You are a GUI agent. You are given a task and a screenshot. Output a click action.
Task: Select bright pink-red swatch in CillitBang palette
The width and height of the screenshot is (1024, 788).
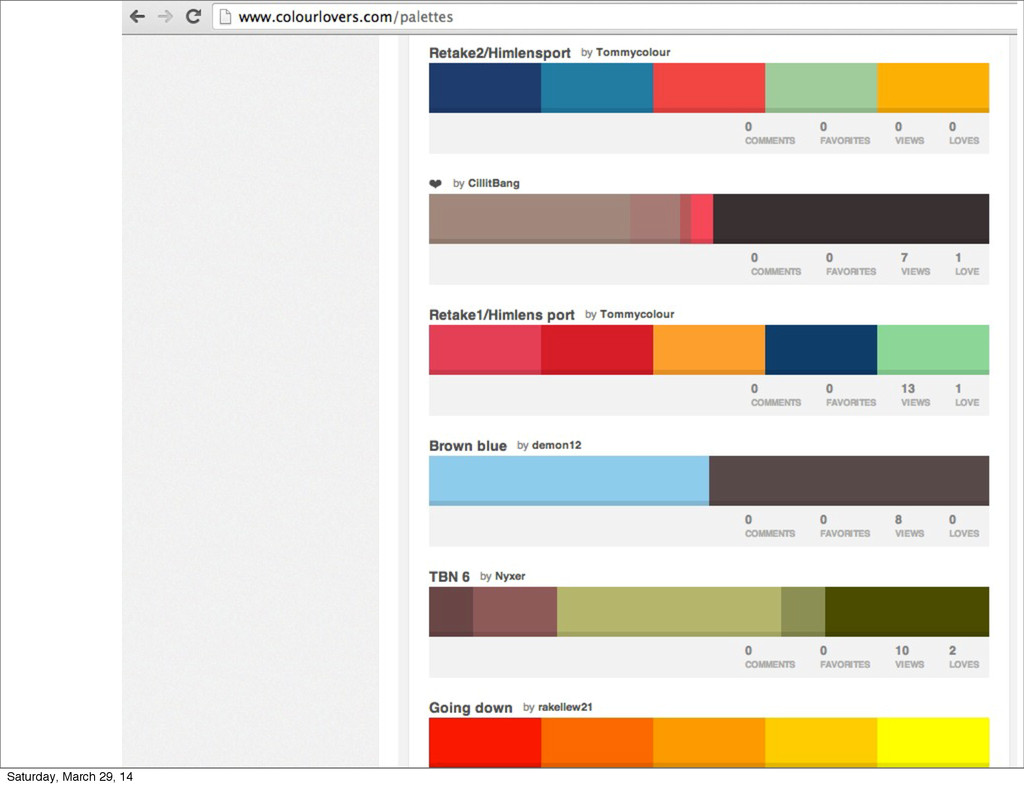(702, 219)
